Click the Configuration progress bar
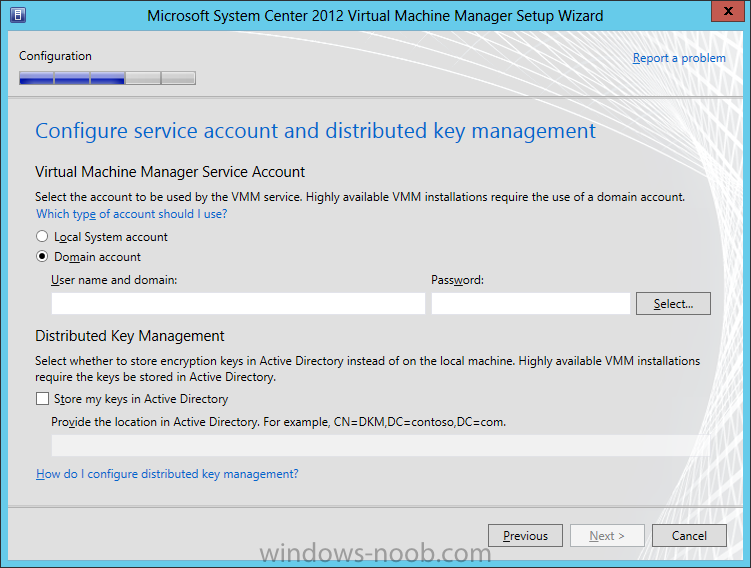This screenshot has height=568, width=751. tap(107, 78)
